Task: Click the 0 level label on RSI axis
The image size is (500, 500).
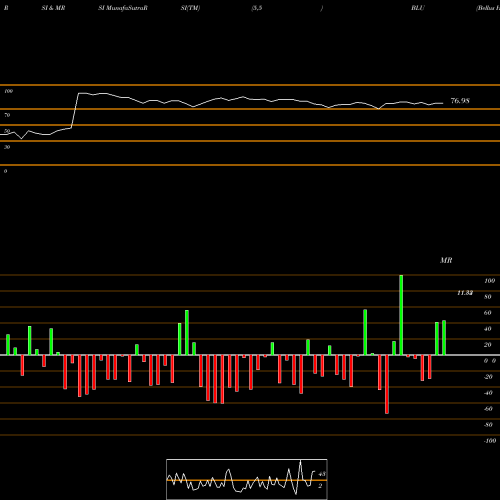Action: tap(5, 171)
